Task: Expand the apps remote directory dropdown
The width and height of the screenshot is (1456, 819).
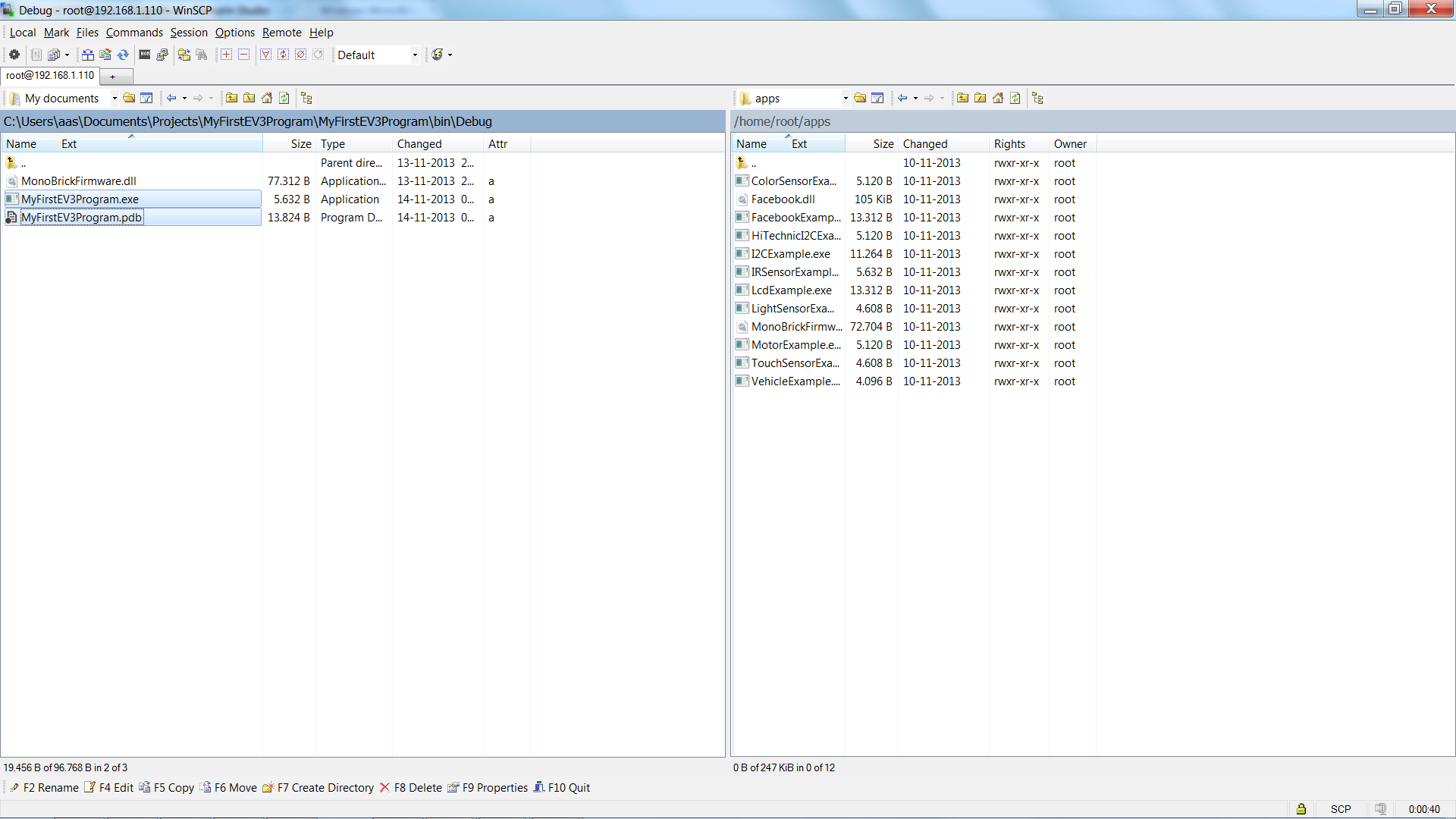Action: click(846, 98)
